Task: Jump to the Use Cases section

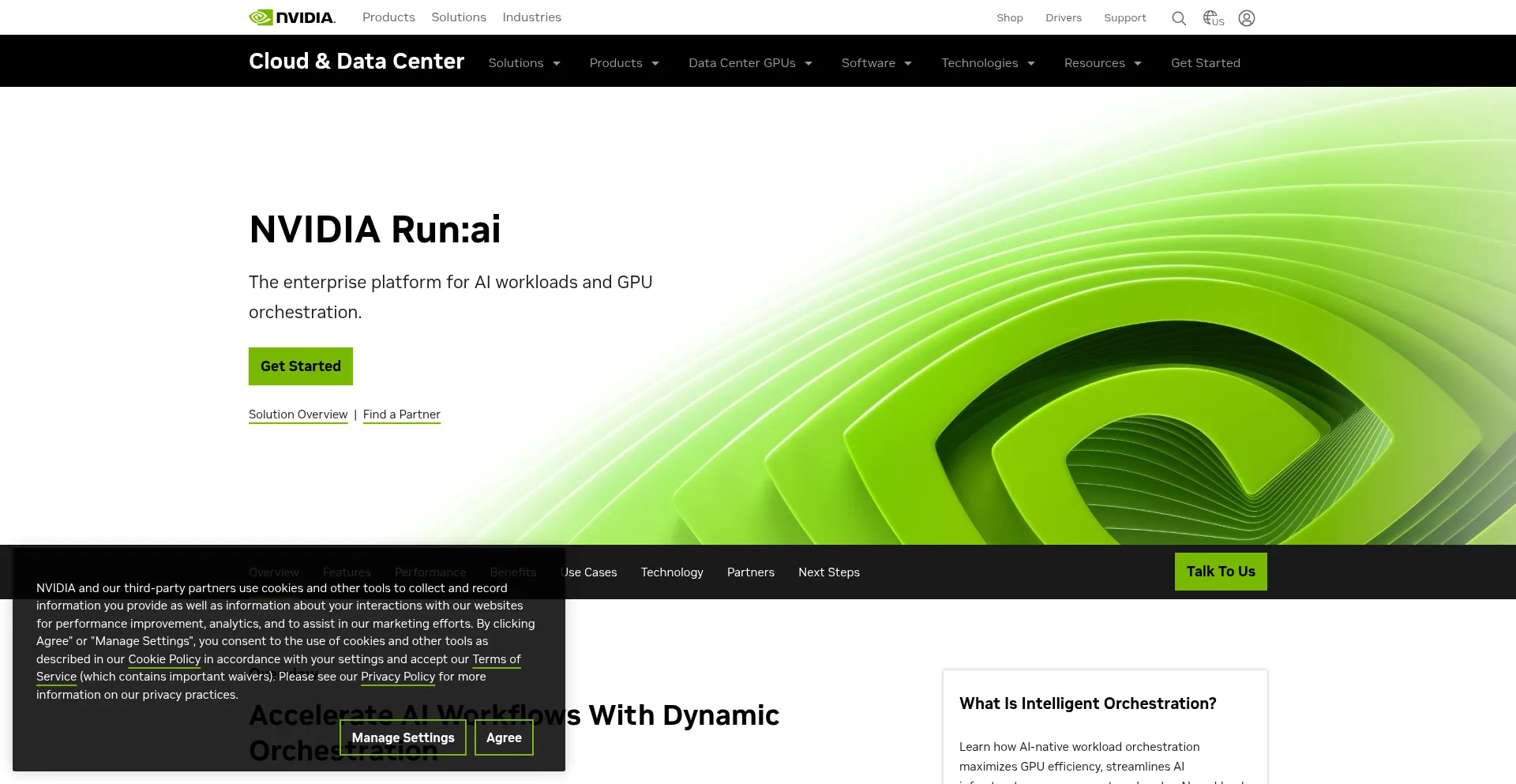Action: [589, 572]
